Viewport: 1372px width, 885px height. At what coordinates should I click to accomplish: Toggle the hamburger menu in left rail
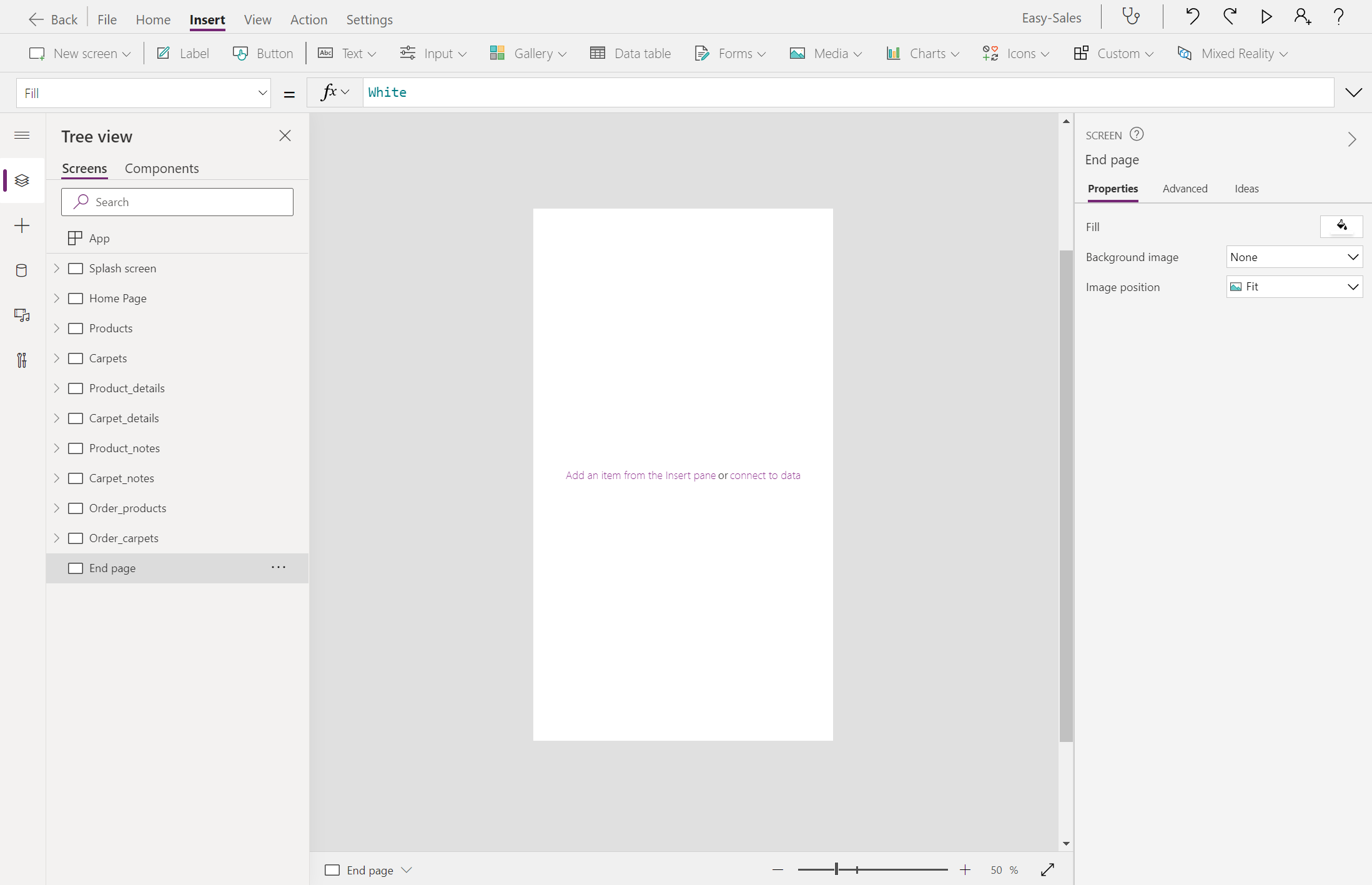coord(22,136)
